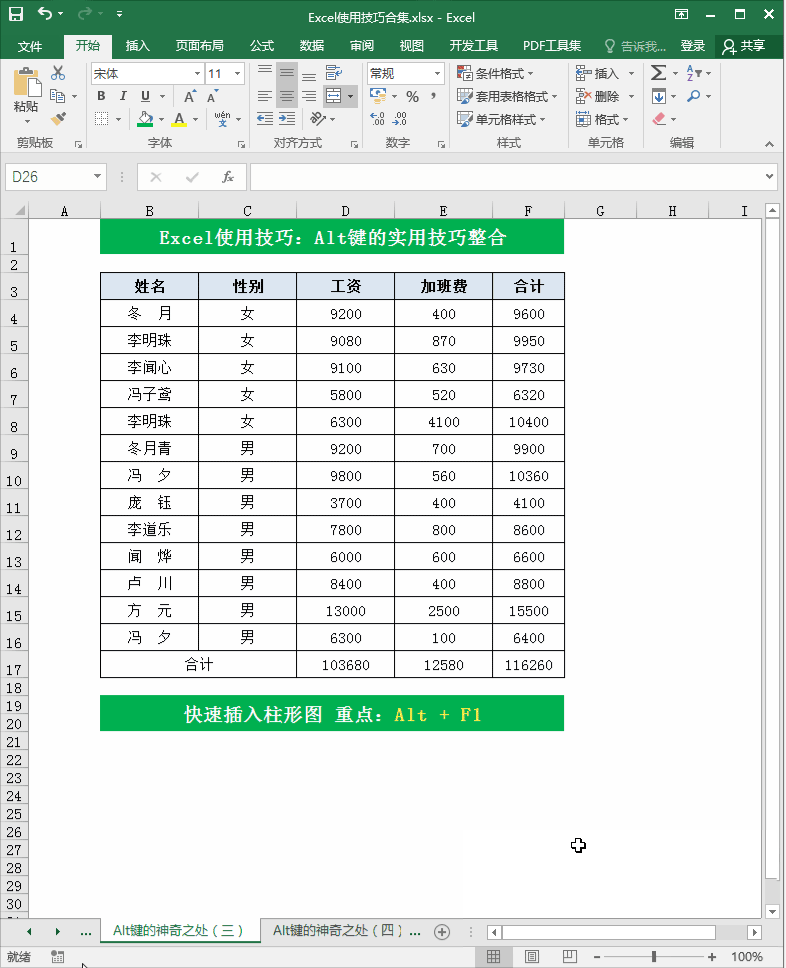Click the 格式 cells button
The height and width of the screenshot is (968, 786).
click(x=602, y=119)
